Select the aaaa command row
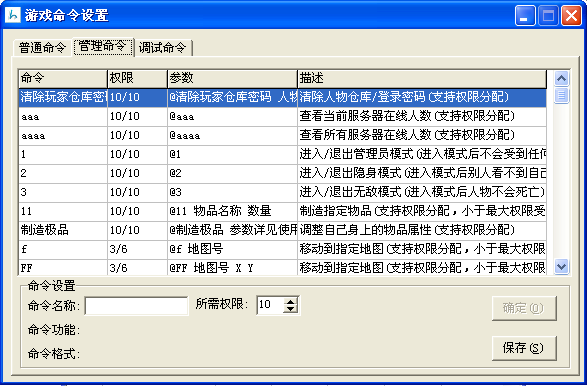Screen dimensions: 587x386 click(283, 136)
